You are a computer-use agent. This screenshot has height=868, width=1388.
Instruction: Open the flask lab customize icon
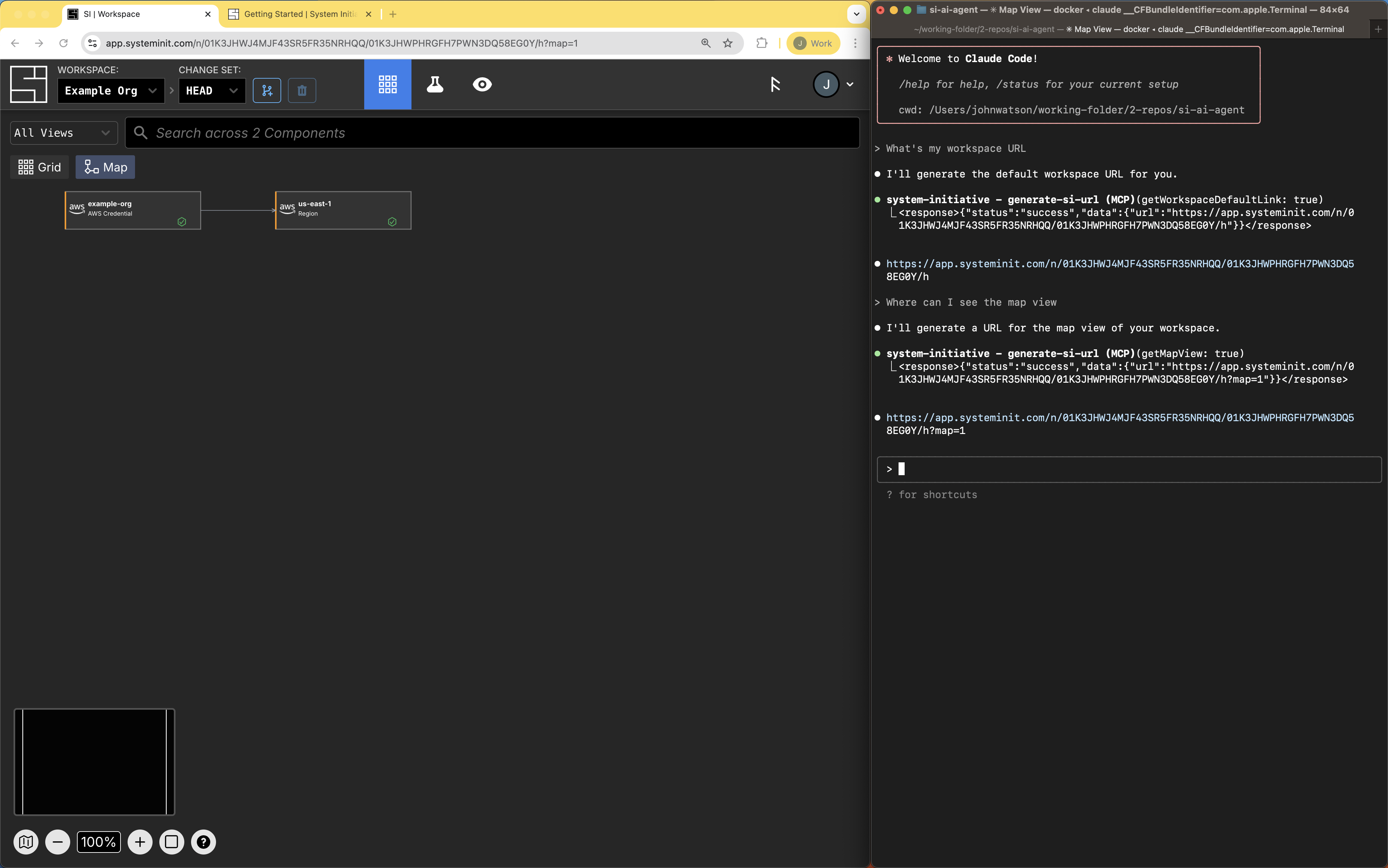(x=435, y=84)
